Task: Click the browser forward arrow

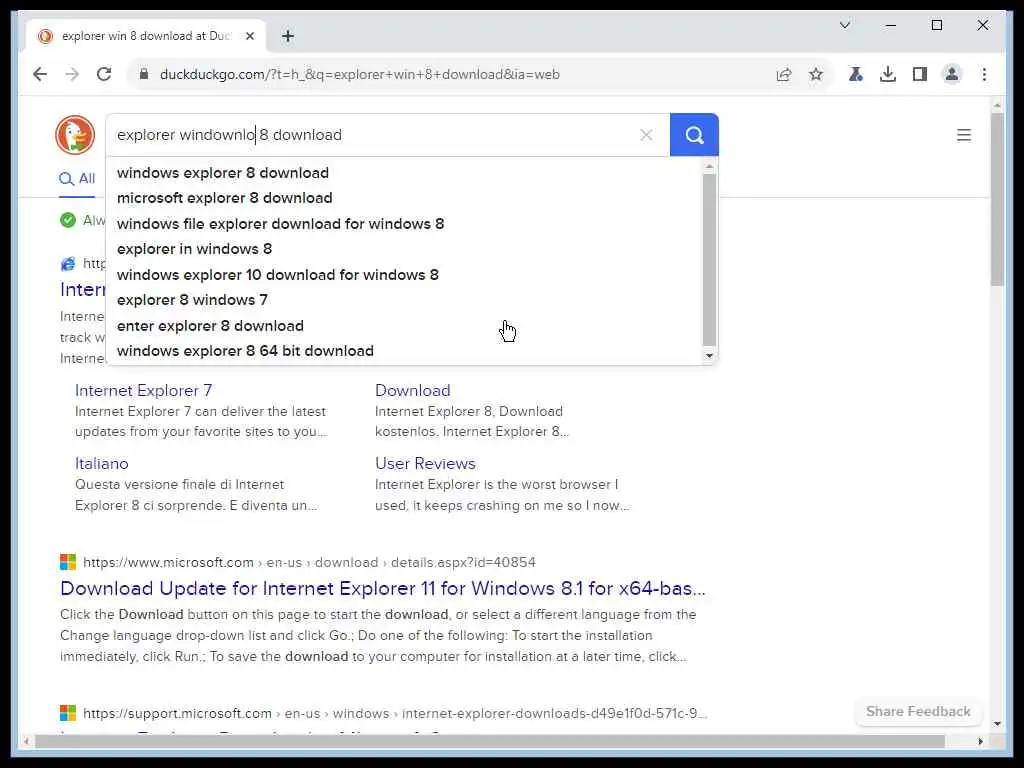Action: [x=72, y=74]
